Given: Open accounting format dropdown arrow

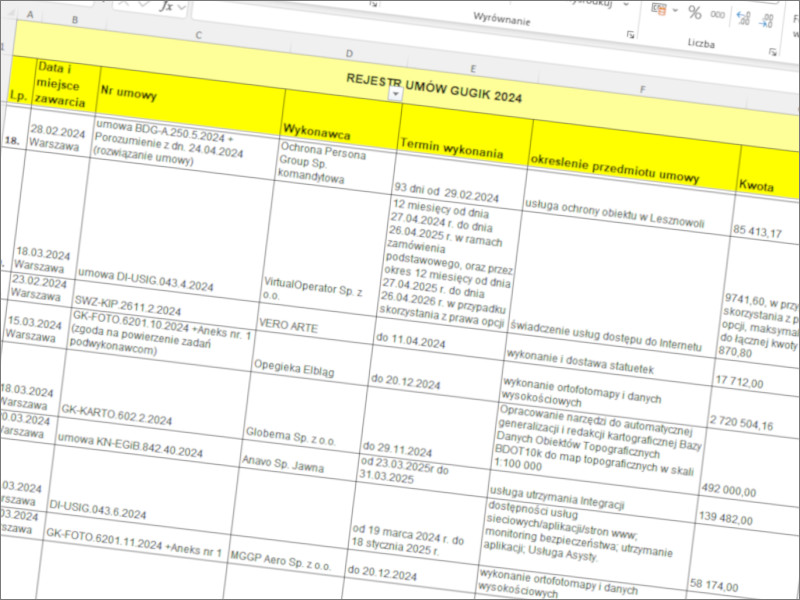Looking at the screenshot, I should pyautogui.click(x=675, y=10).
